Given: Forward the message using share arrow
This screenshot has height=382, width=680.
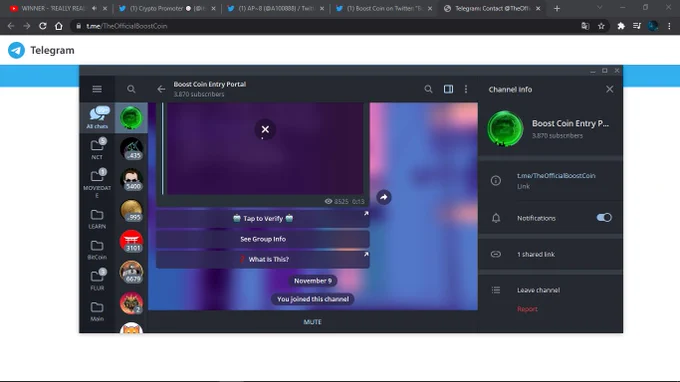Looking at the screenshot, I should click(383, 197).
